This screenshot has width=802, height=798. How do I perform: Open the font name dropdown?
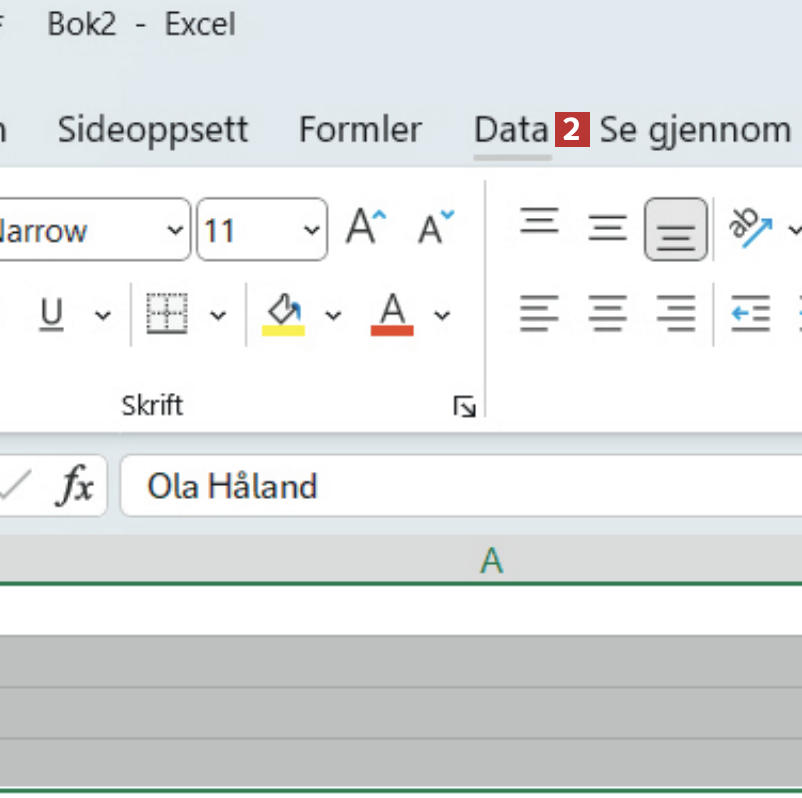point(175,231)
